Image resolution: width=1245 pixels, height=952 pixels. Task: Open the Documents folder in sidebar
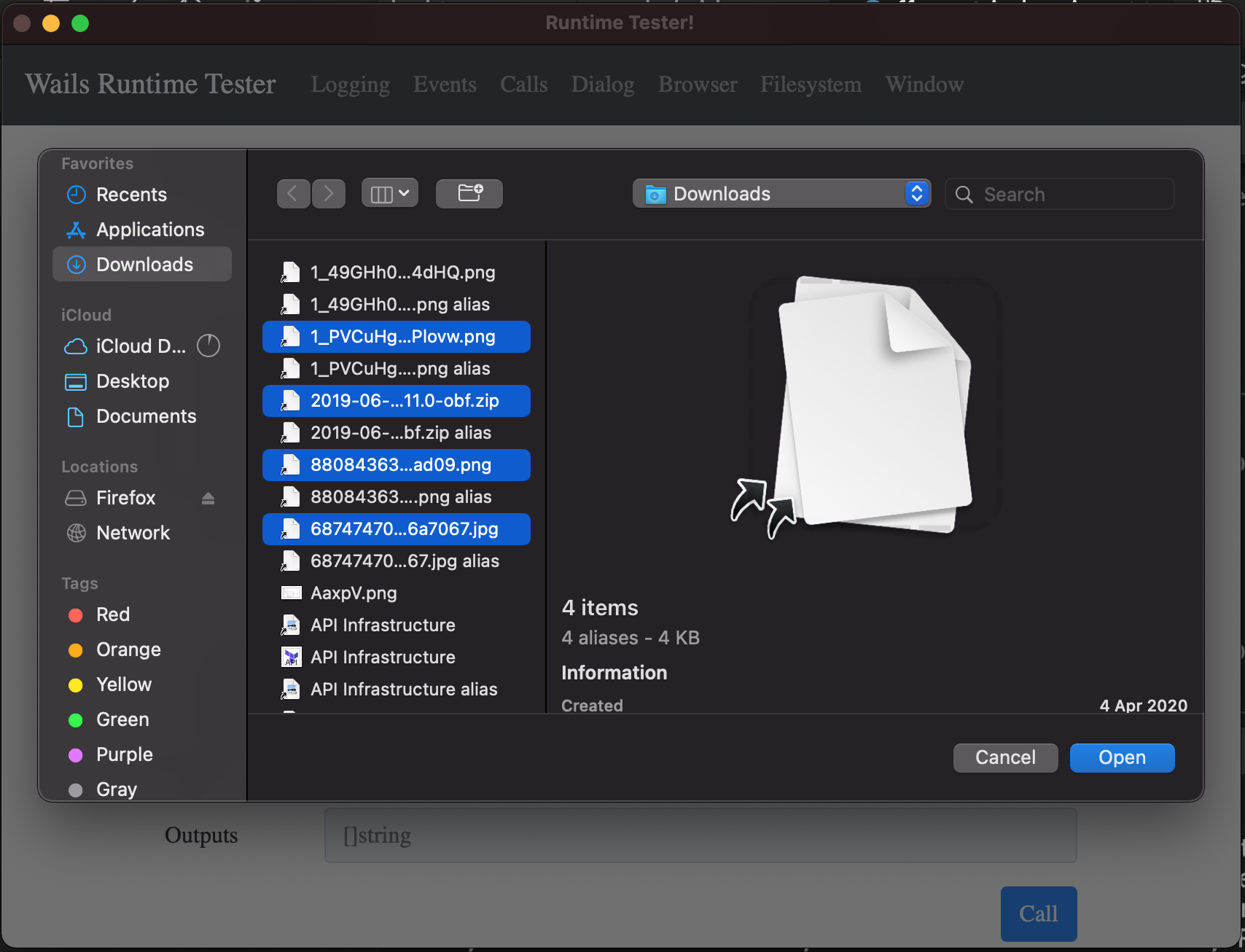[146, 416]
